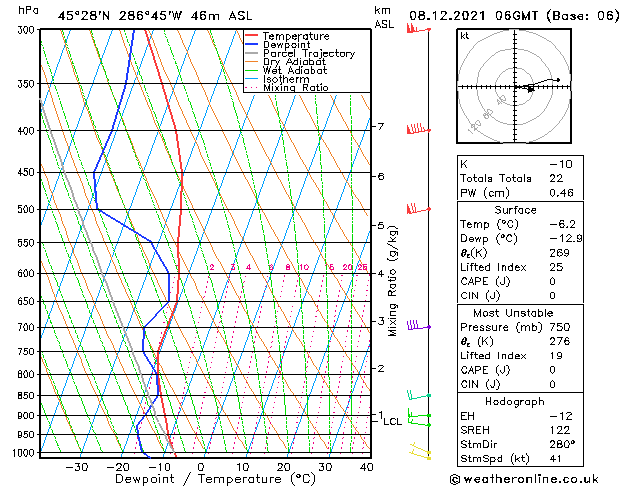
Task: Select the 'Isotherm' legend label
Action: [x=286, y=79]
